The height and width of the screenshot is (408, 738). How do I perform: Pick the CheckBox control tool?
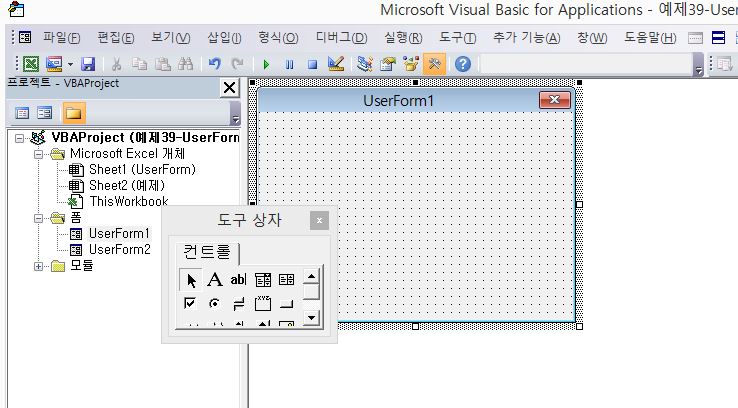[x=190, y=304]
